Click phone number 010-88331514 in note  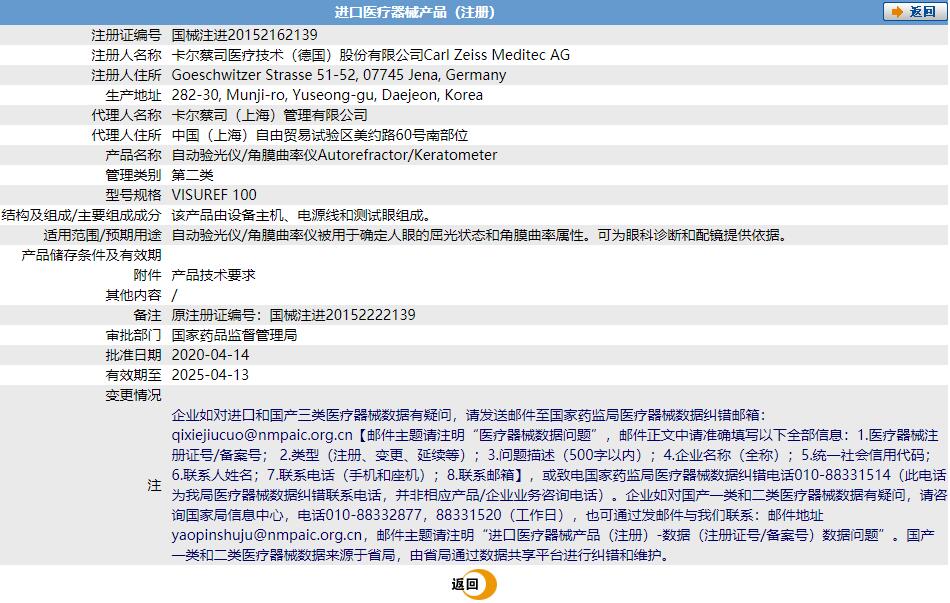coord(842,475)
